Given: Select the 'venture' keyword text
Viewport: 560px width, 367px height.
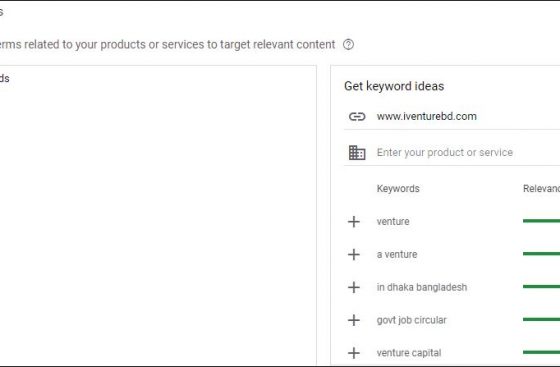Looking at the screenshot, I should point(393,221).
